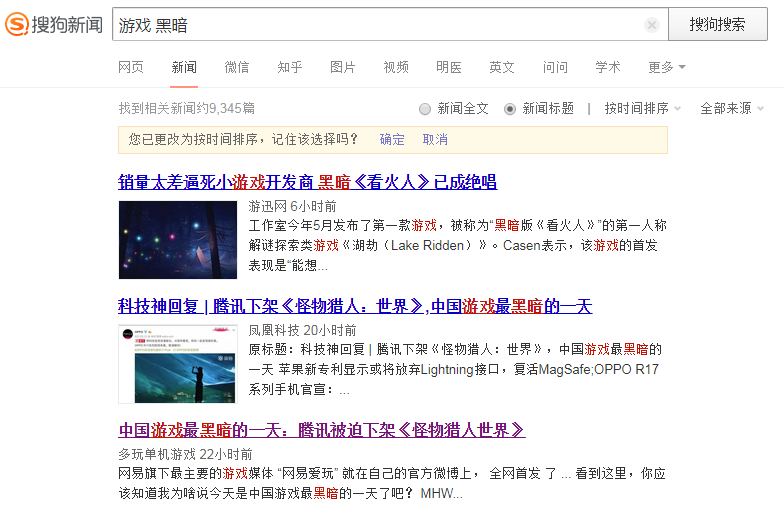
Task: Open the 英文 tab
Action: [x=502, y=67]
